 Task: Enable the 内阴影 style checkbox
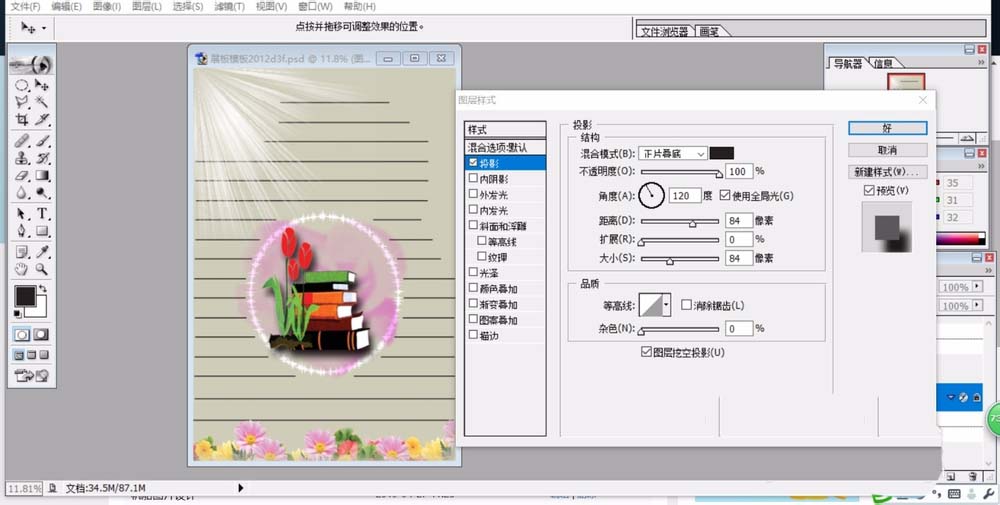[x=473, y=178]
